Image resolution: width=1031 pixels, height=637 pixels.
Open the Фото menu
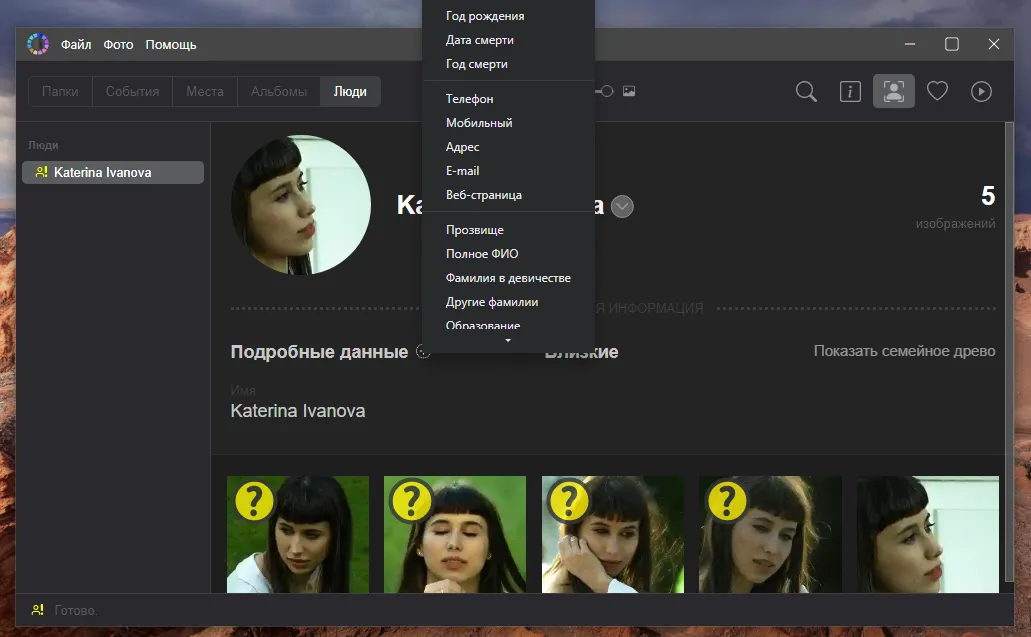(118, 44)
